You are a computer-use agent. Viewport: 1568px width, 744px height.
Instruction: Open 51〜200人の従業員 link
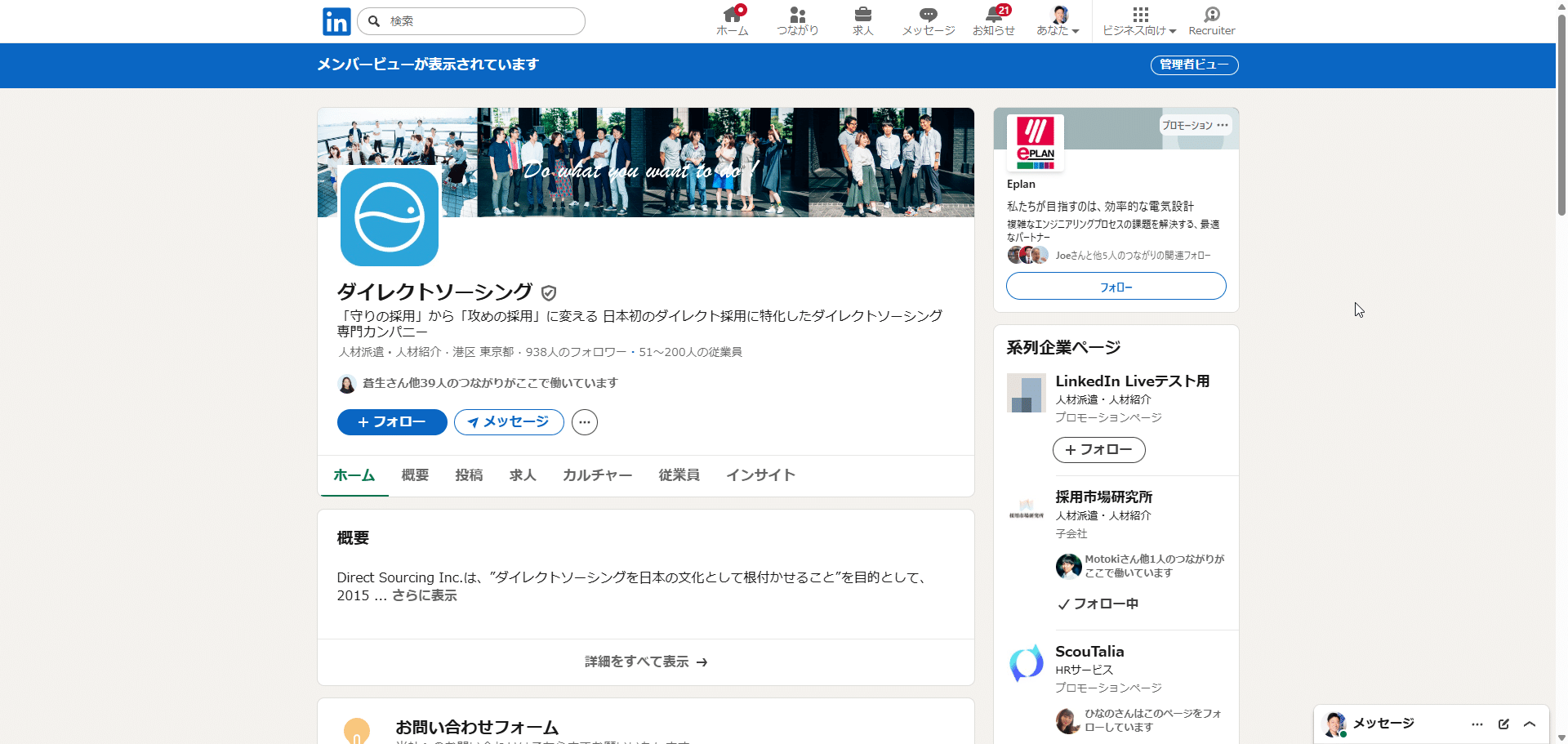coord(690,352)
